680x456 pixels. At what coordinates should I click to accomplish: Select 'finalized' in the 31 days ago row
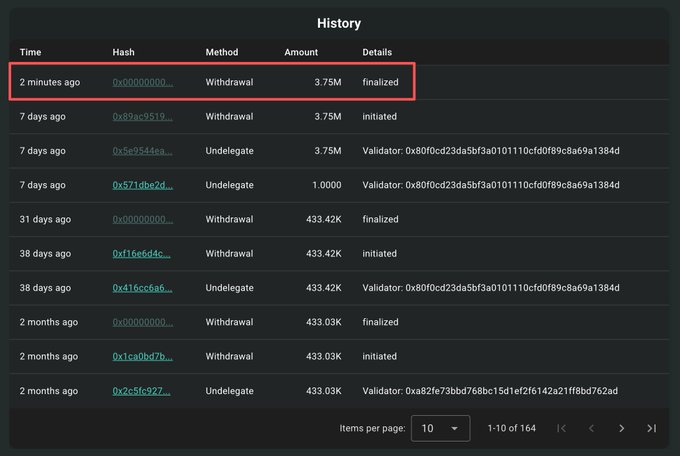tap(380, 219)
